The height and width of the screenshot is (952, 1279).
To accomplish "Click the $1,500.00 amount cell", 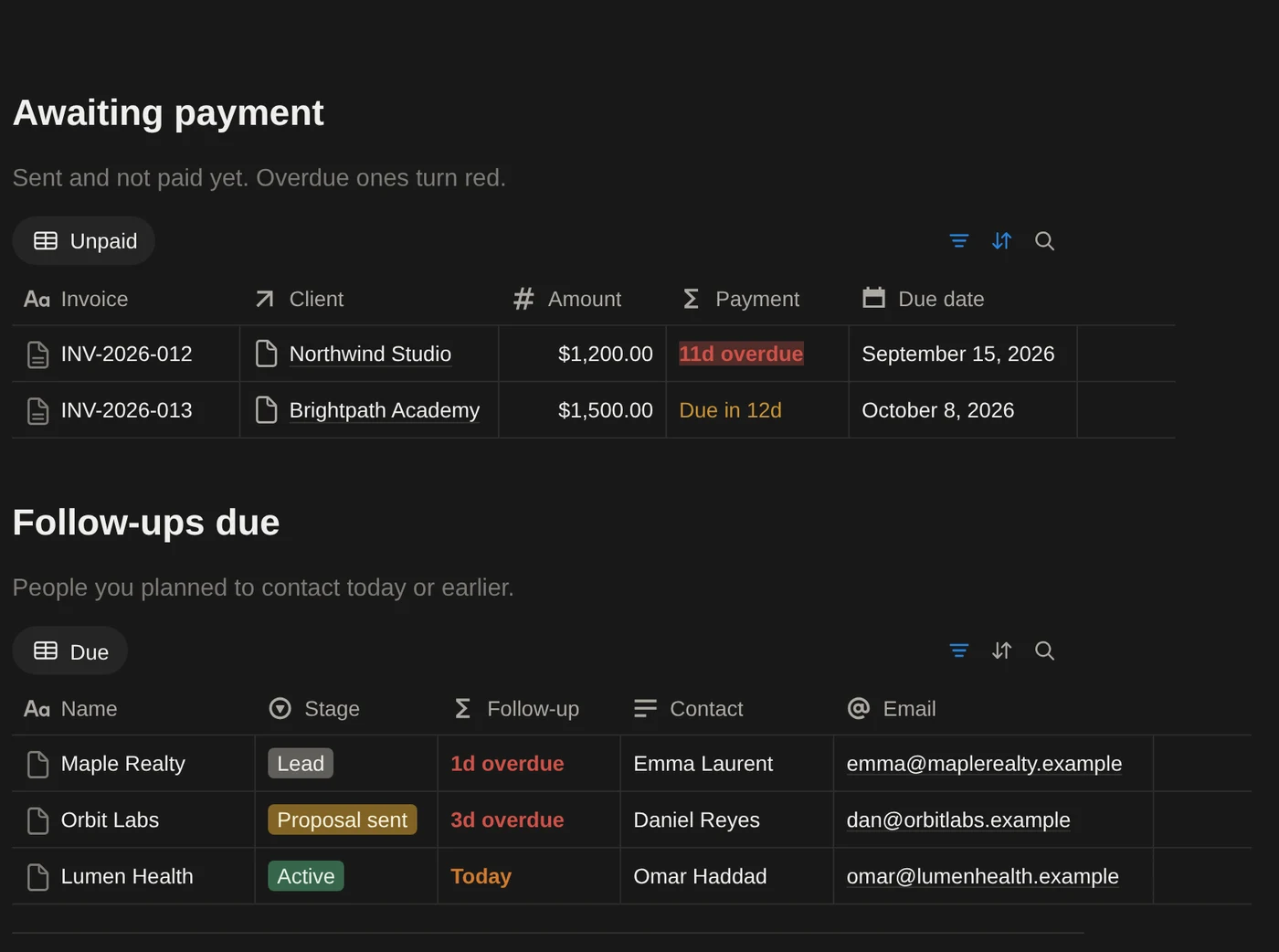I will click(582, 410).
